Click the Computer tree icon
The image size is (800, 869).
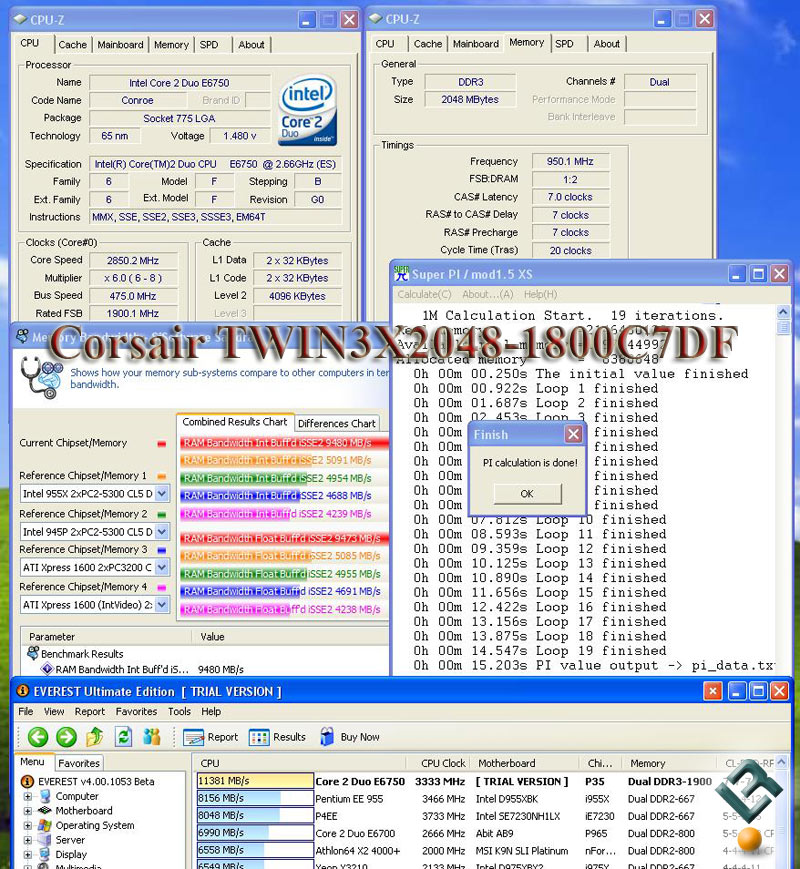click(x=45, y=796)
